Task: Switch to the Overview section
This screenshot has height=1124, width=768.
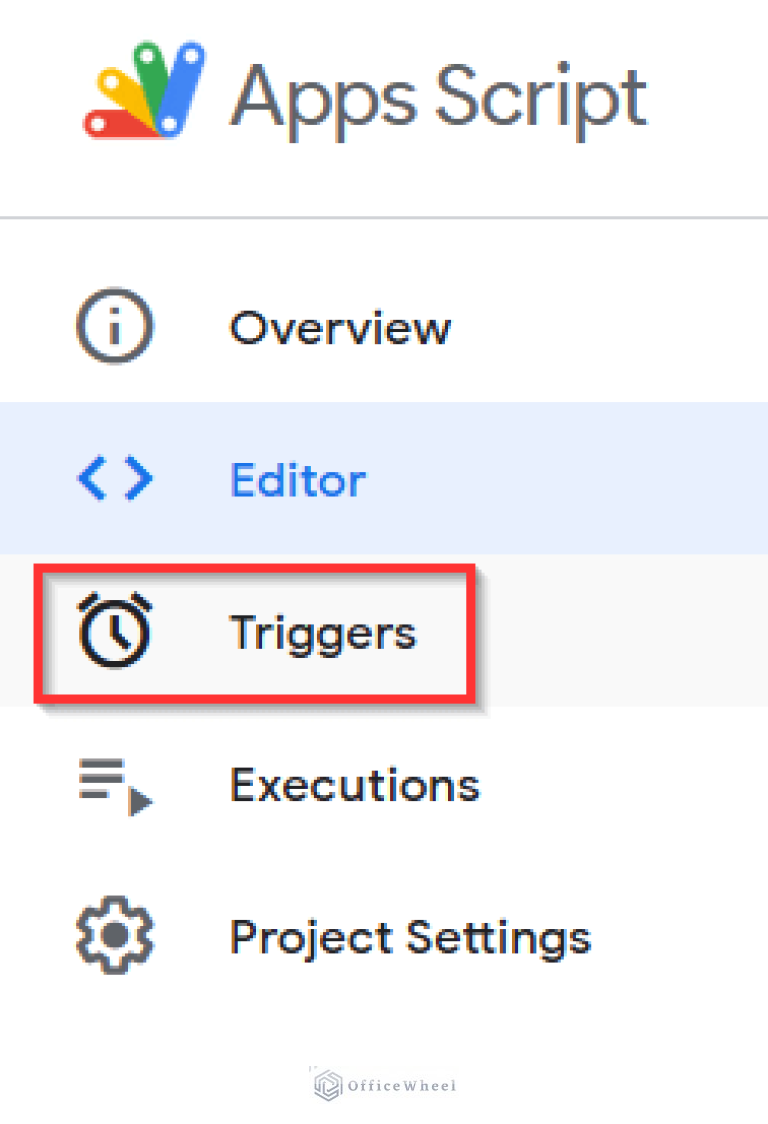Action: tap(340, 327)
